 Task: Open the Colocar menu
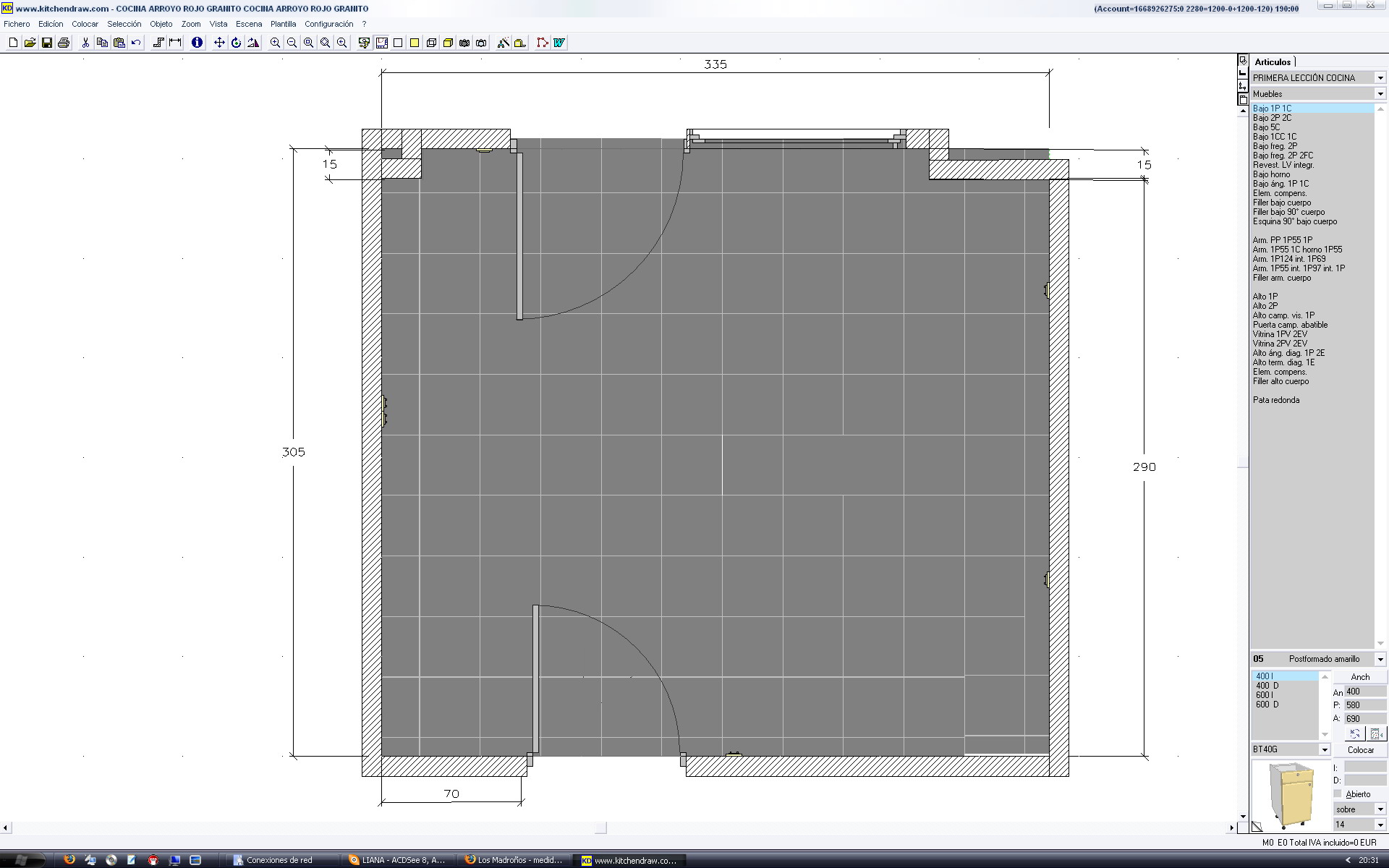[85, 24]
